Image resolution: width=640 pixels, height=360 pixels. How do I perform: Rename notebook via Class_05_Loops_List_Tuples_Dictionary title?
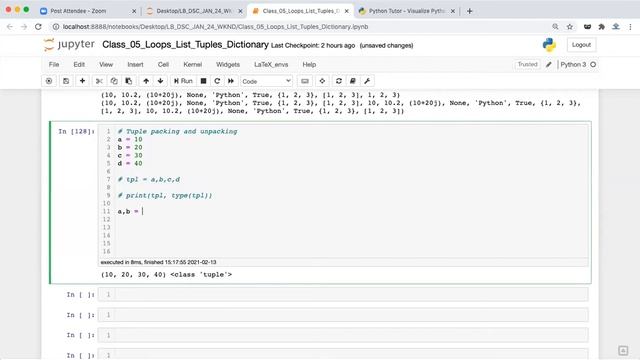pyautogui.click(x=185, y=44)
